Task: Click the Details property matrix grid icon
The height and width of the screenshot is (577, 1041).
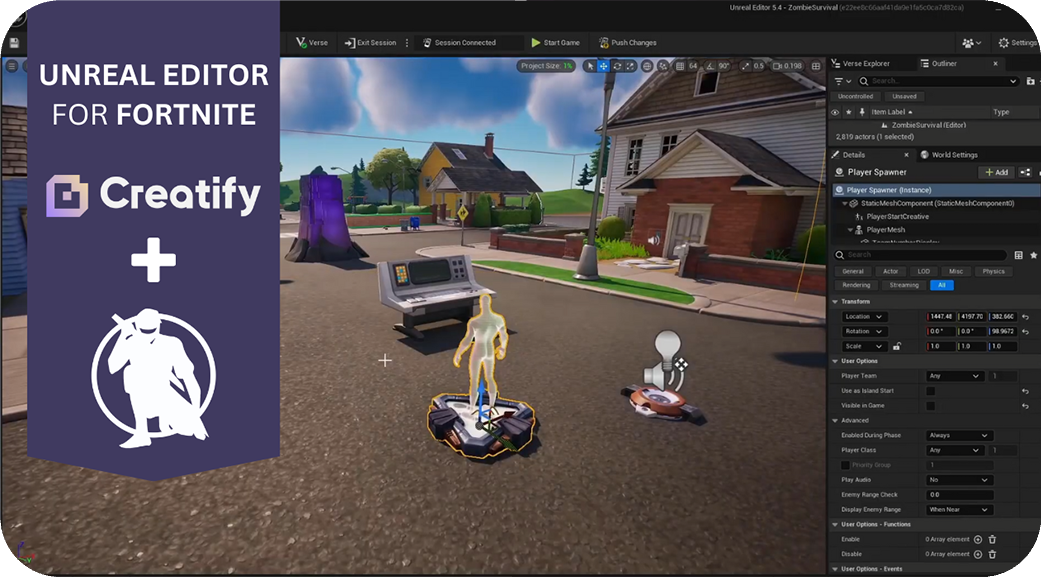Action: click(1018, 255)
